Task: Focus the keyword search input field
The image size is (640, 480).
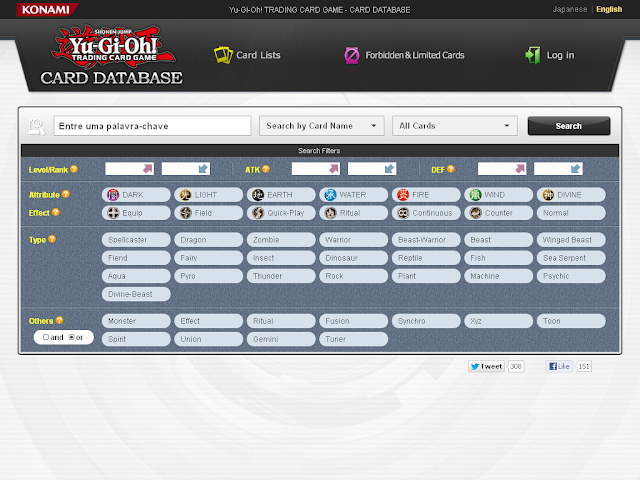Action: point(152,126)
